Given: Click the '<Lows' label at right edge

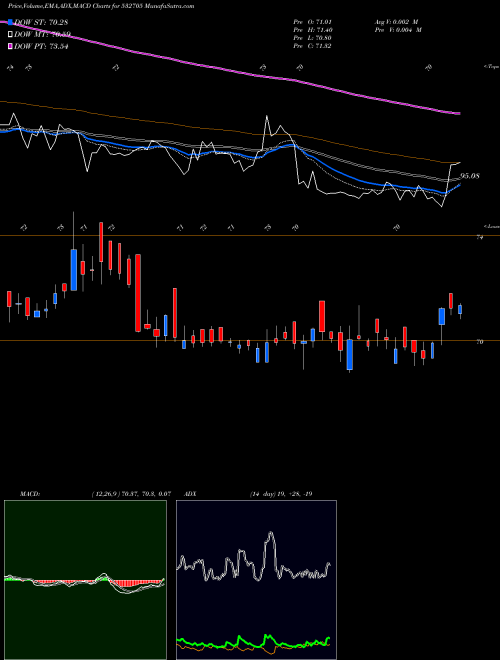Looking at the screenshot, I should pos(492,226).
